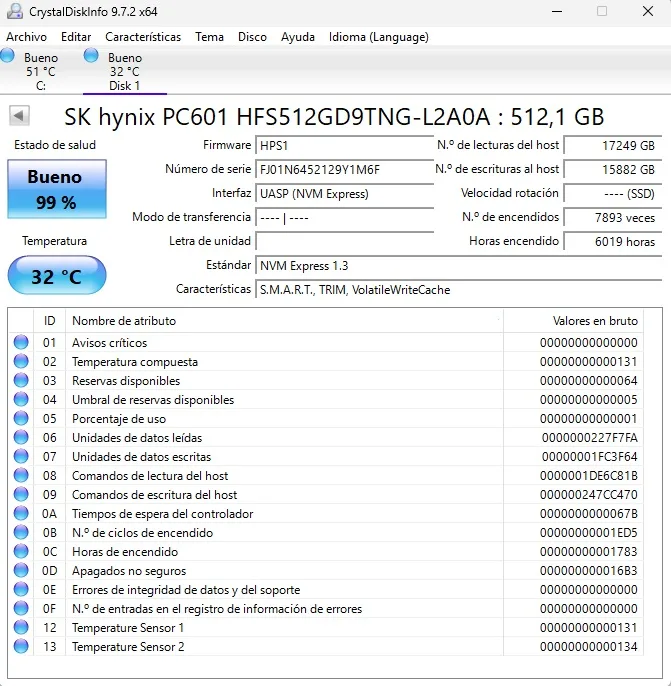Screen dimensions: 671x686
Task: Select raw value 000000000067B
Action: click(x=588, y=514)
